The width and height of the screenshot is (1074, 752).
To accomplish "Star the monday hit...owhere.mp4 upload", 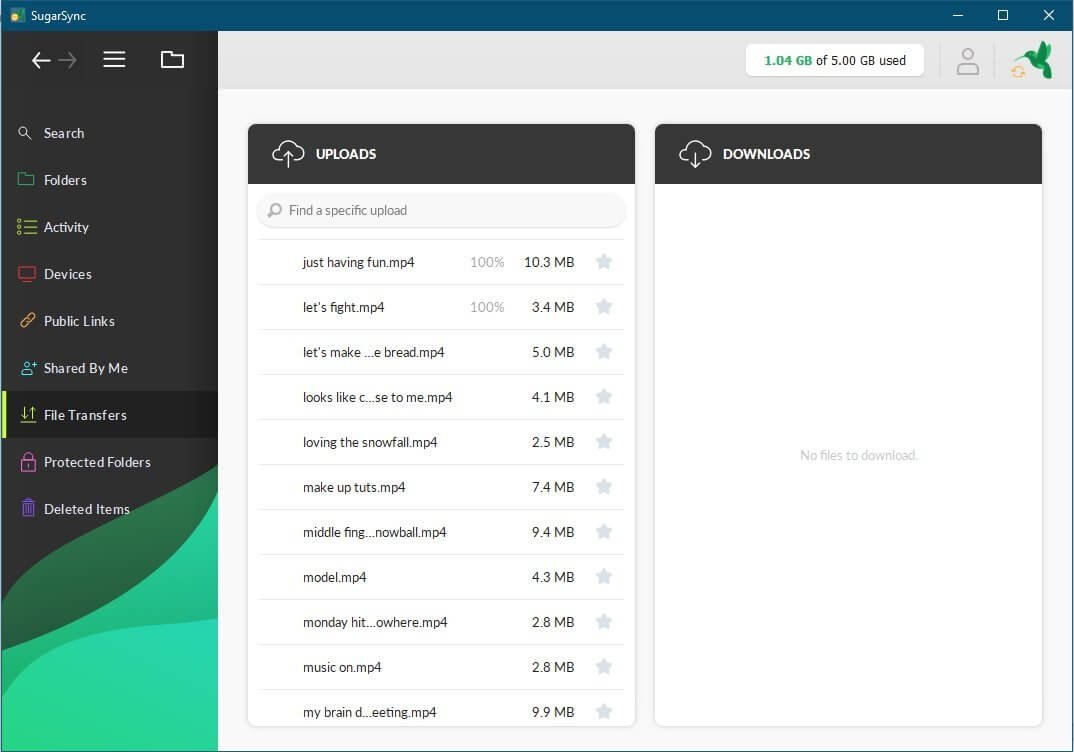I will click(603, 622).
